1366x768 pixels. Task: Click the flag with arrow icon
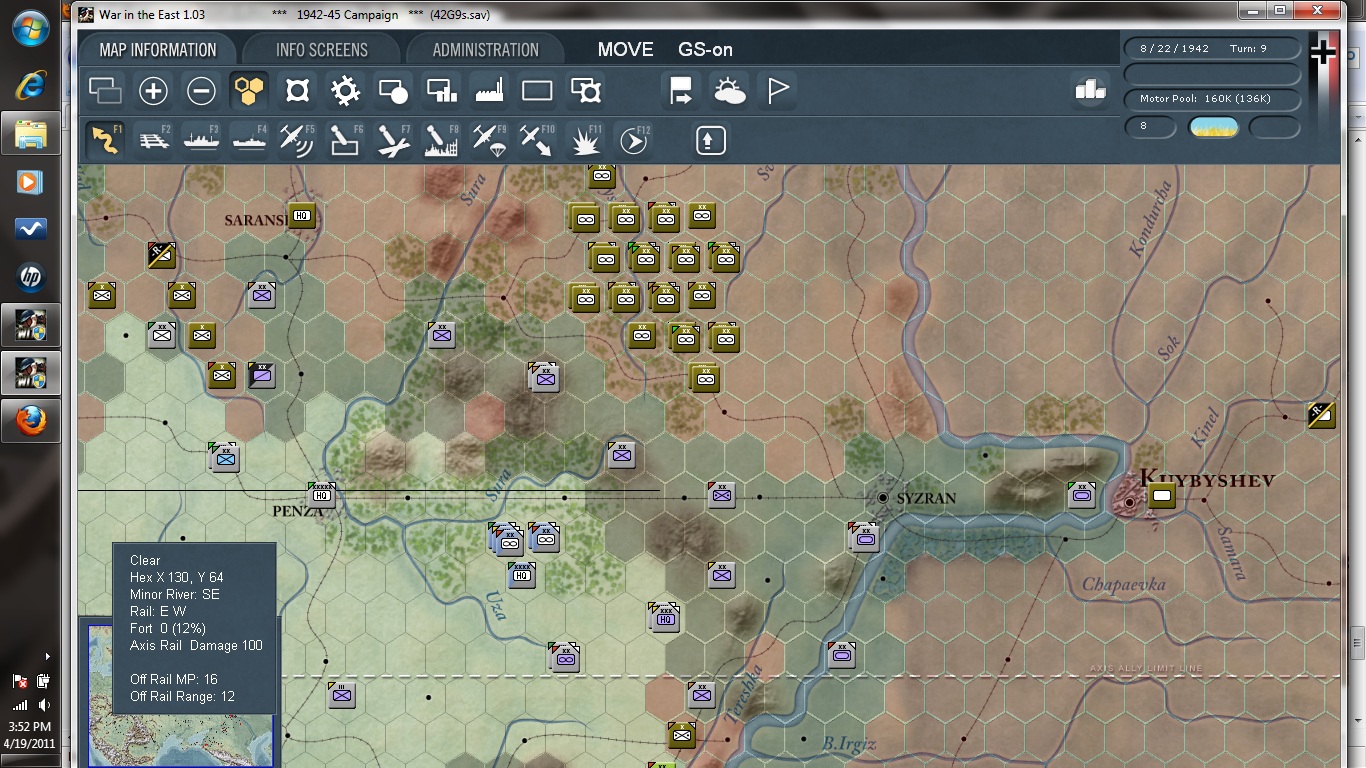[x=681, y=92]
